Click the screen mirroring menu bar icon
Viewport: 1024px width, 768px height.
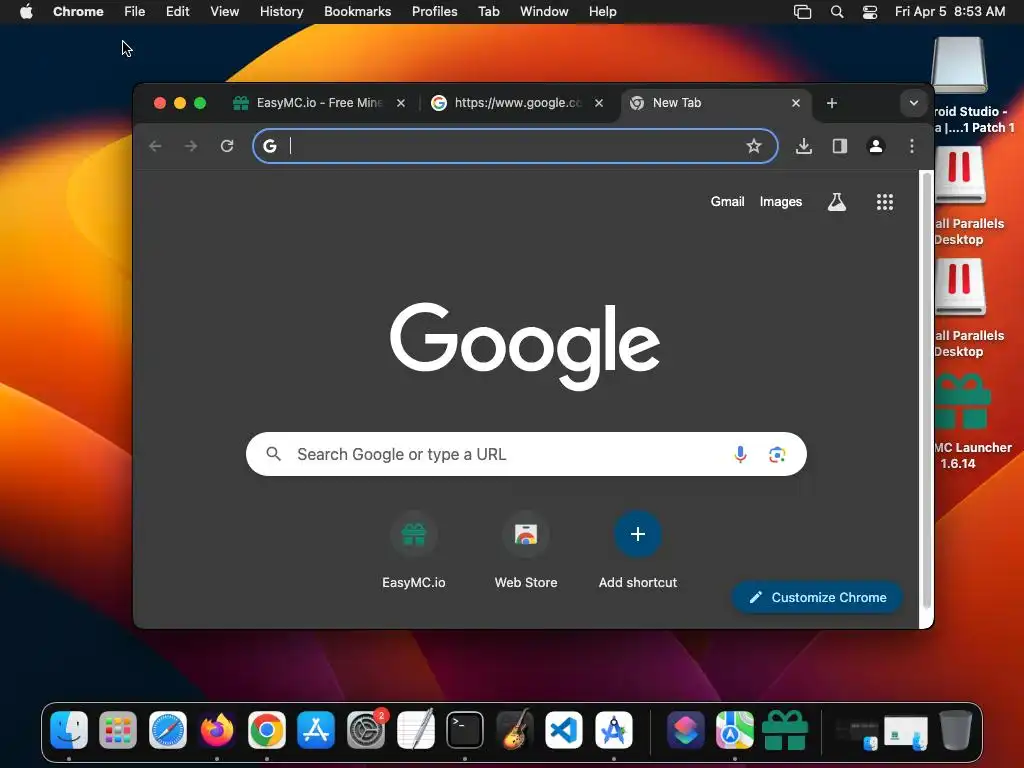(802, 12)
